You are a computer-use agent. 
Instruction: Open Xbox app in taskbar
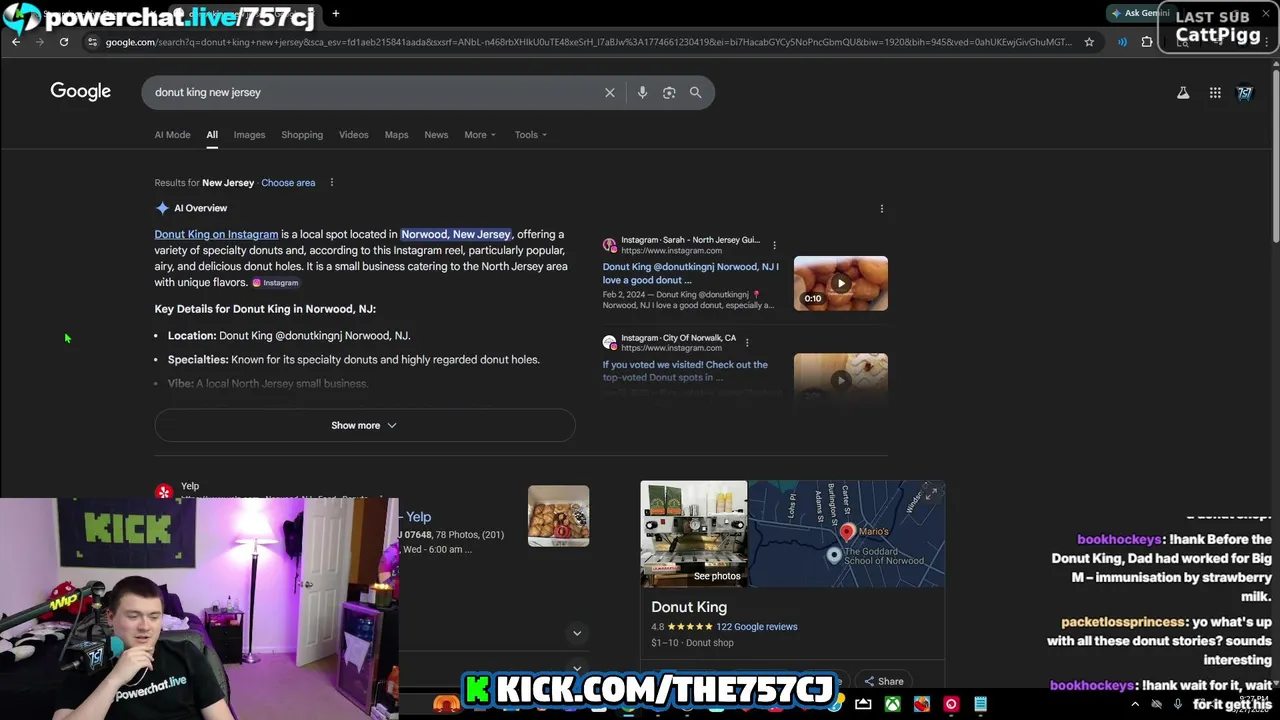point(892,704)
